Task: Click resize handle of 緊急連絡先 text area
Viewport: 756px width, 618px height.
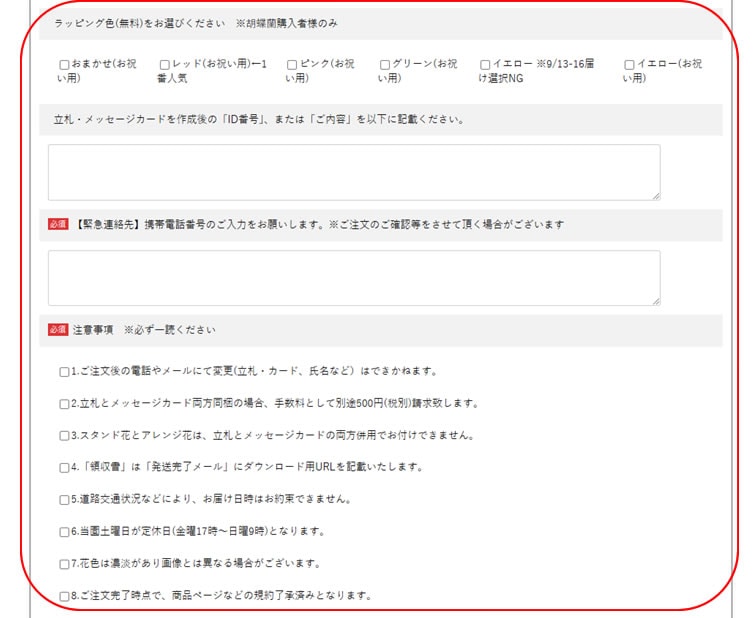Action: coord(655,300)
